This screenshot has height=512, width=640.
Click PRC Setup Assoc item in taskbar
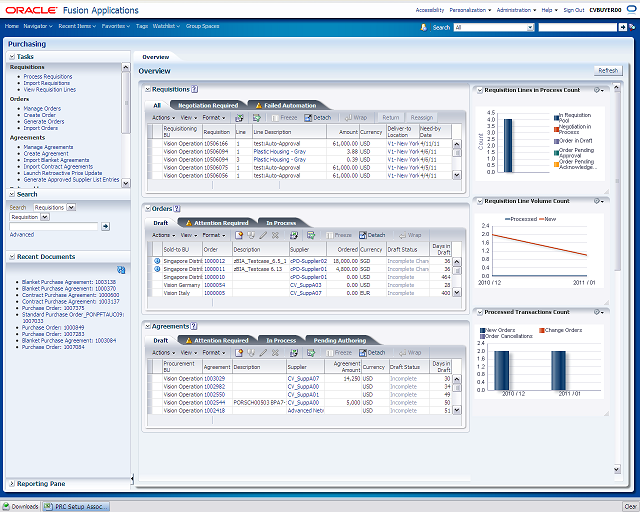click(x=76, y=507)
